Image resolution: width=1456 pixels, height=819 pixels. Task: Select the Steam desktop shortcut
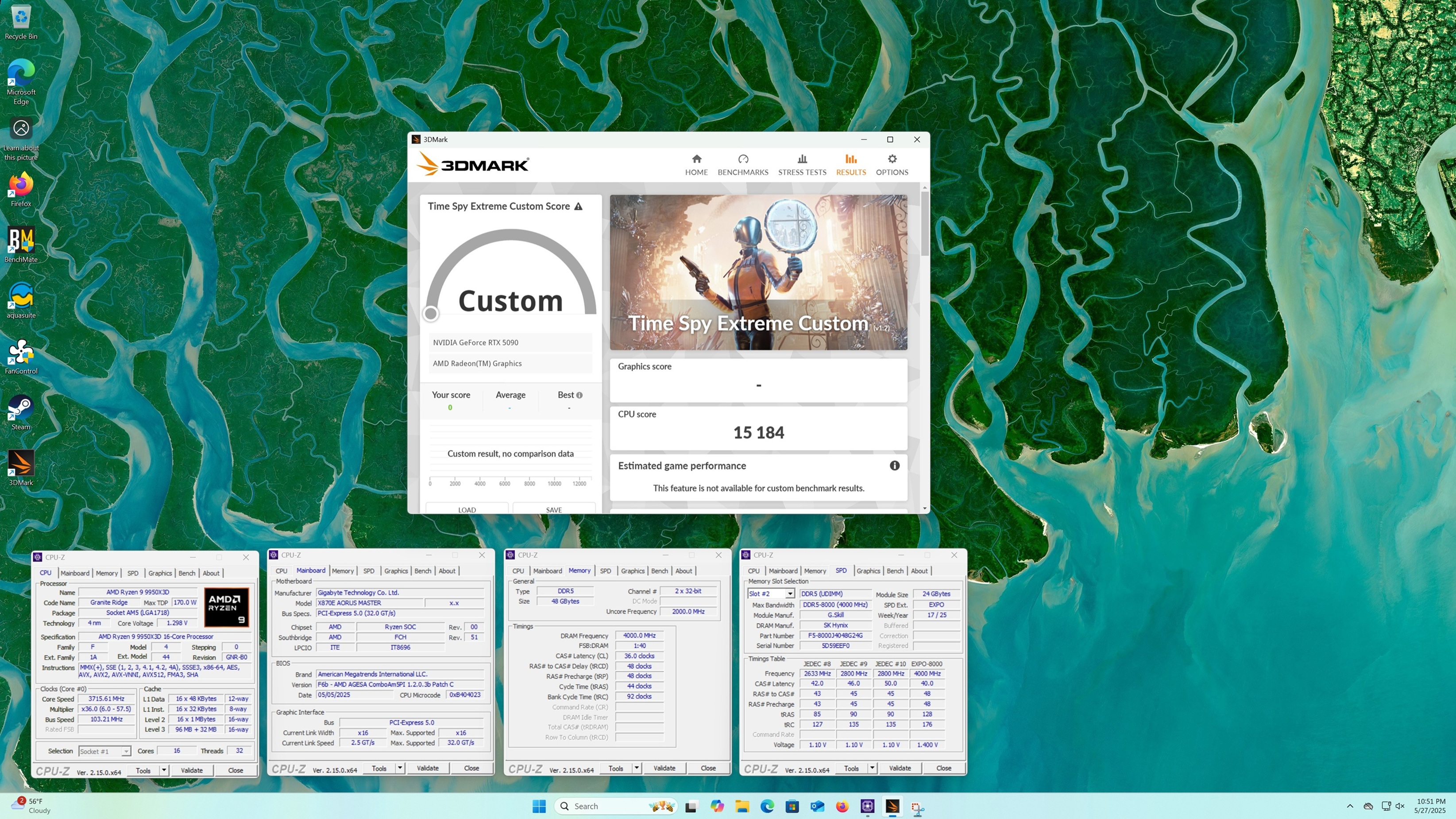click(x=21, y=413)
